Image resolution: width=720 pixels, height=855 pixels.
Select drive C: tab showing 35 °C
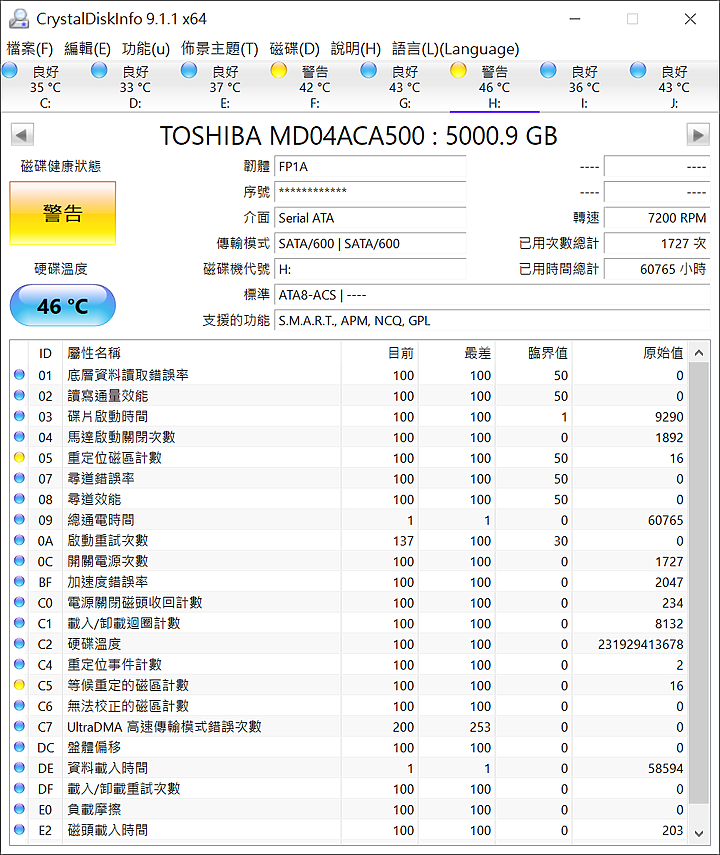click(x=46, y=87)
